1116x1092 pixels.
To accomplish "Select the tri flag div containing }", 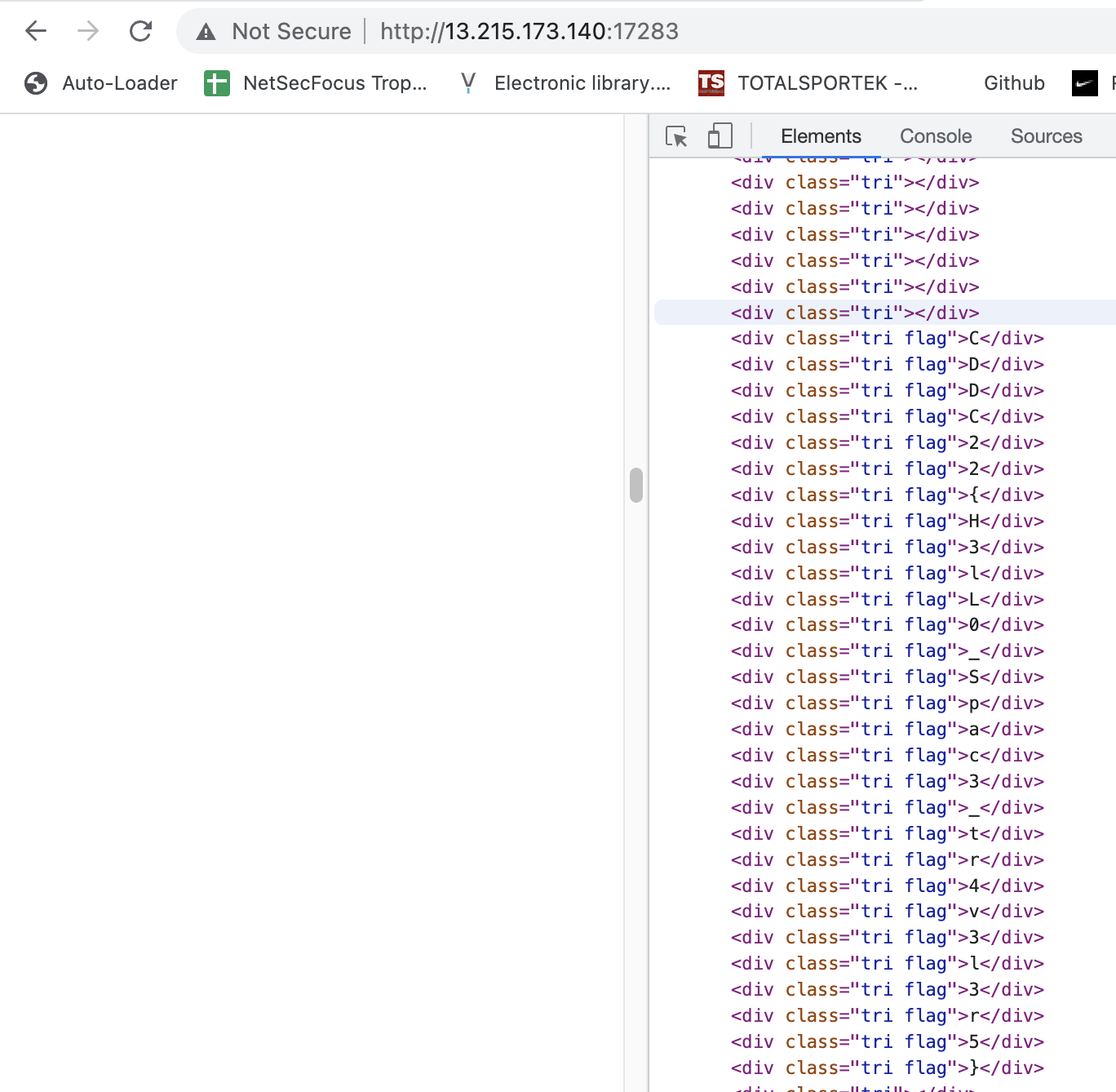I will pos(888,1068).
